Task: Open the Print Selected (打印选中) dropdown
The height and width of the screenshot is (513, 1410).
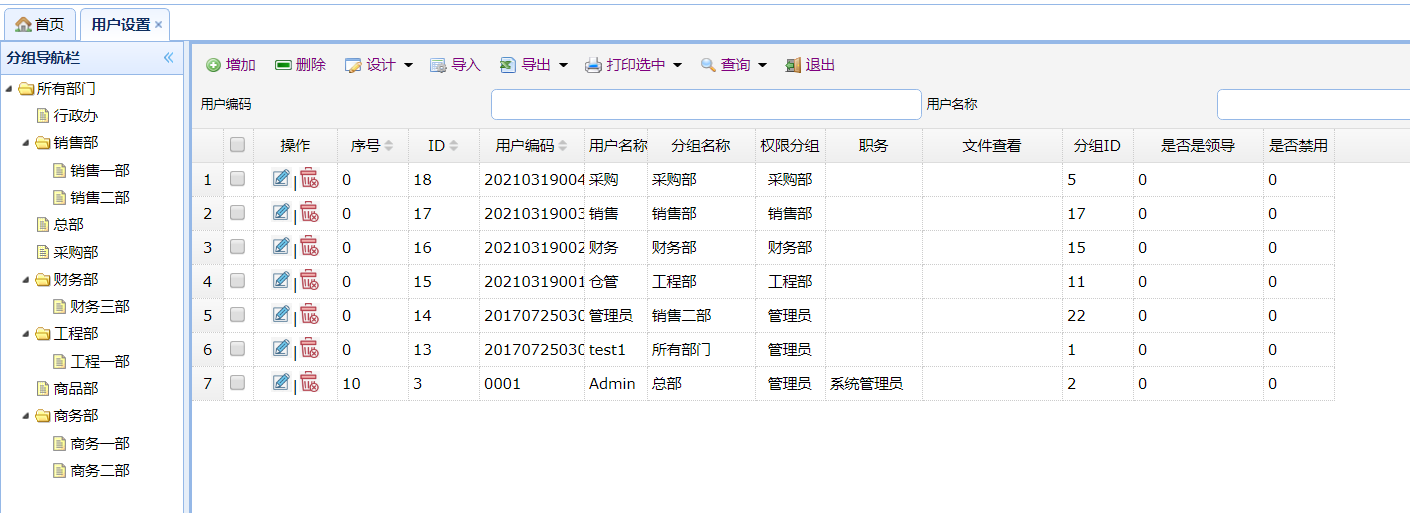Action: 632,65
